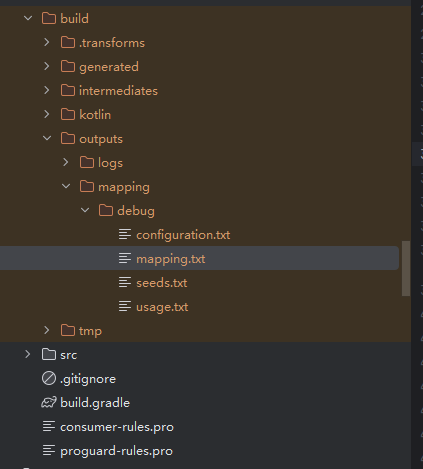Expand the .transforms folder chevron
This screenshot has width=423, height=469.
click(47, 42)
